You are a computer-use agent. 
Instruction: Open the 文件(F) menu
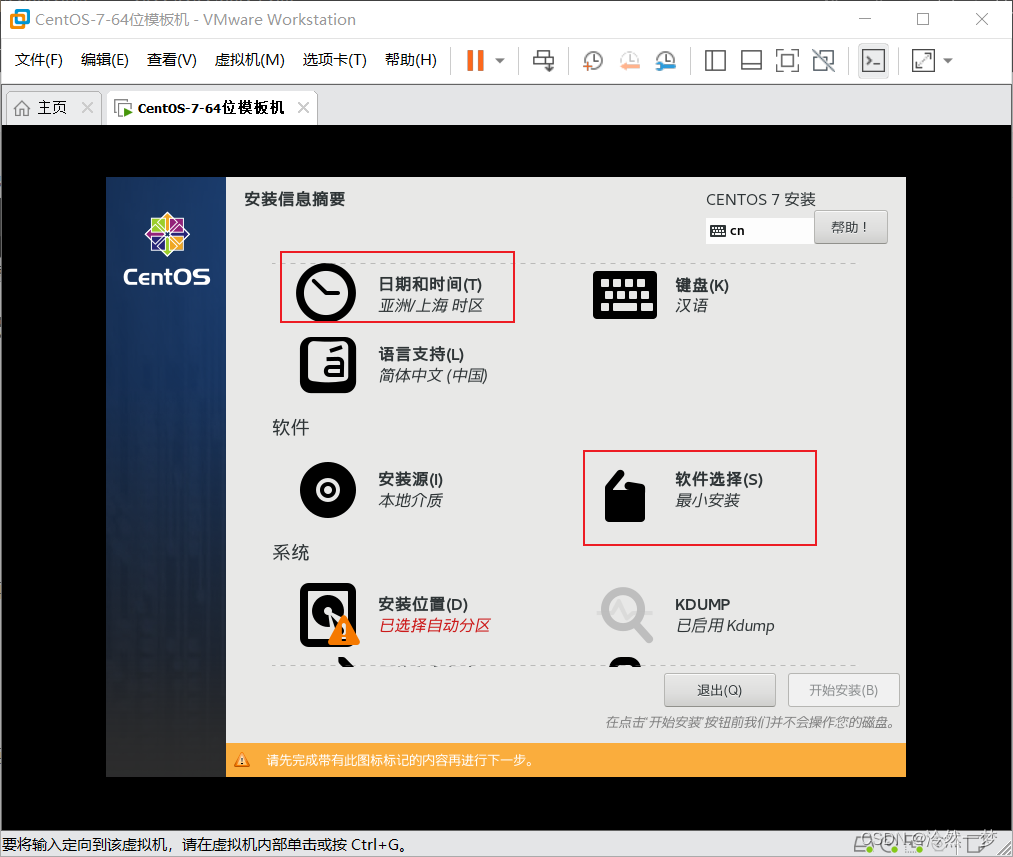tap(39, 60)
